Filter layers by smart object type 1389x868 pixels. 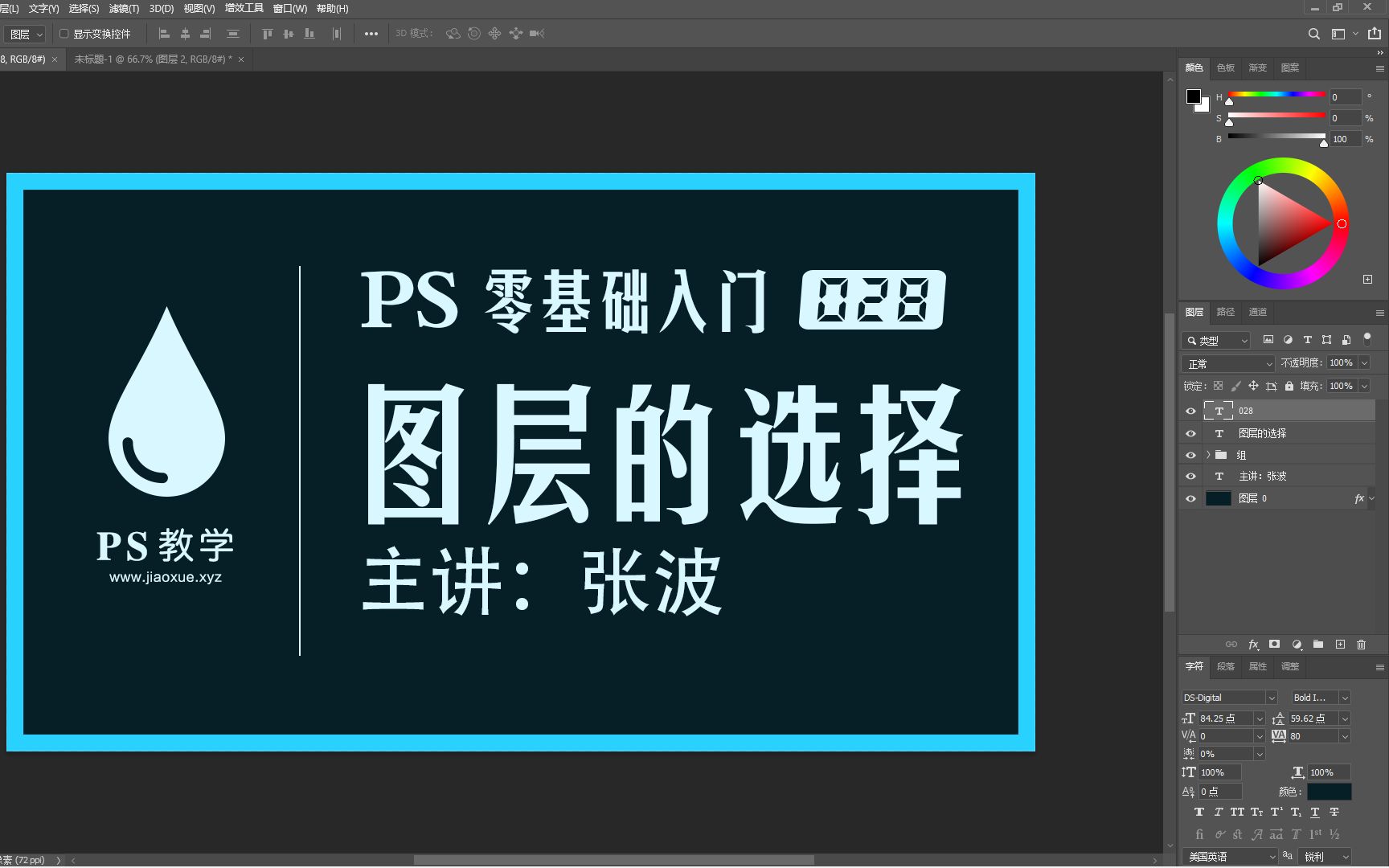[1346, 340]
